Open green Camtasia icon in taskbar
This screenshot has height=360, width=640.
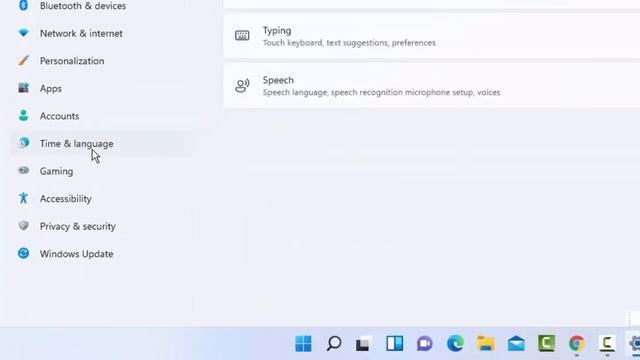tap(547, 344)
